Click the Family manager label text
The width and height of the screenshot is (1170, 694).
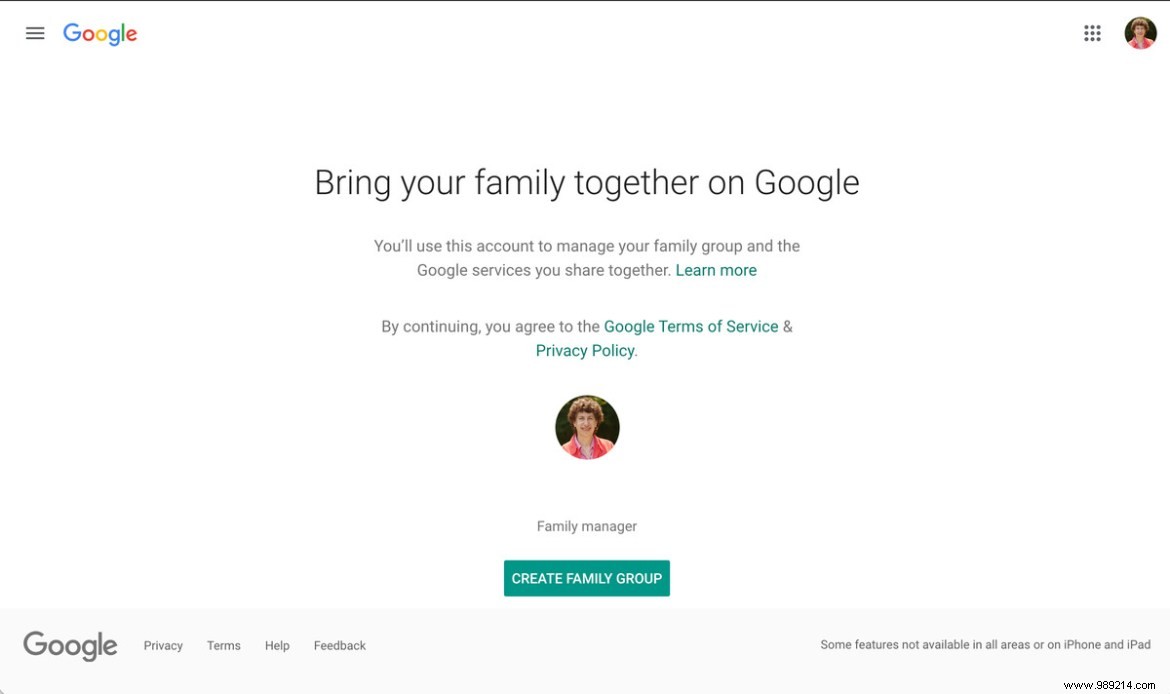pyautogui.click(x=587, y=525)
